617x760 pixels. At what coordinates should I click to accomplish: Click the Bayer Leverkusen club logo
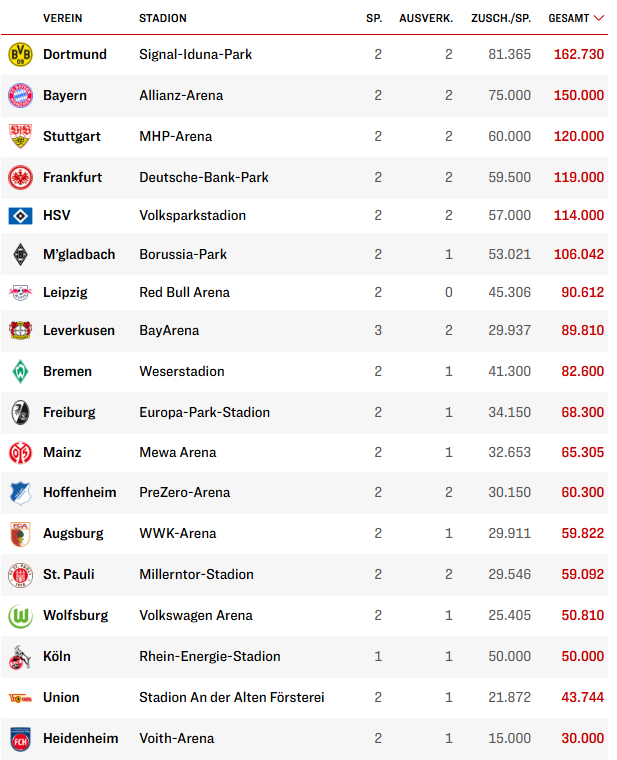pyautogui.click(x=20, y=330)
